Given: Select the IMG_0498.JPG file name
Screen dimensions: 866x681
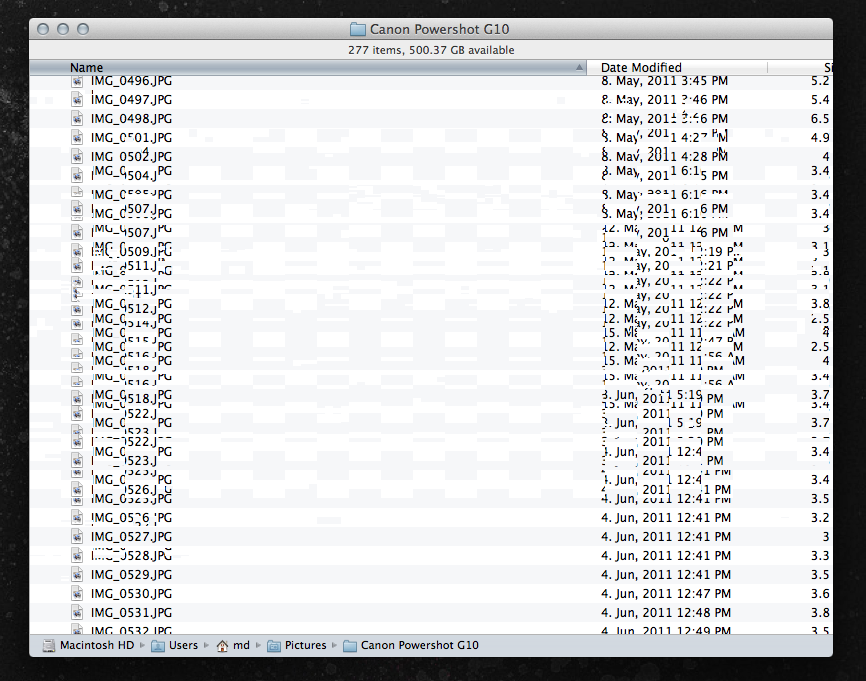Looking at the screenshot, I should pos(131,118).
